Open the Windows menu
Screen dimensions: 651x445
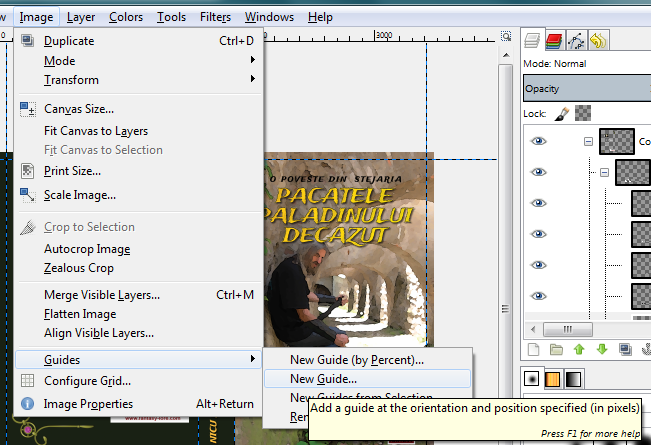pyautogui.click(x=269, y=17)
